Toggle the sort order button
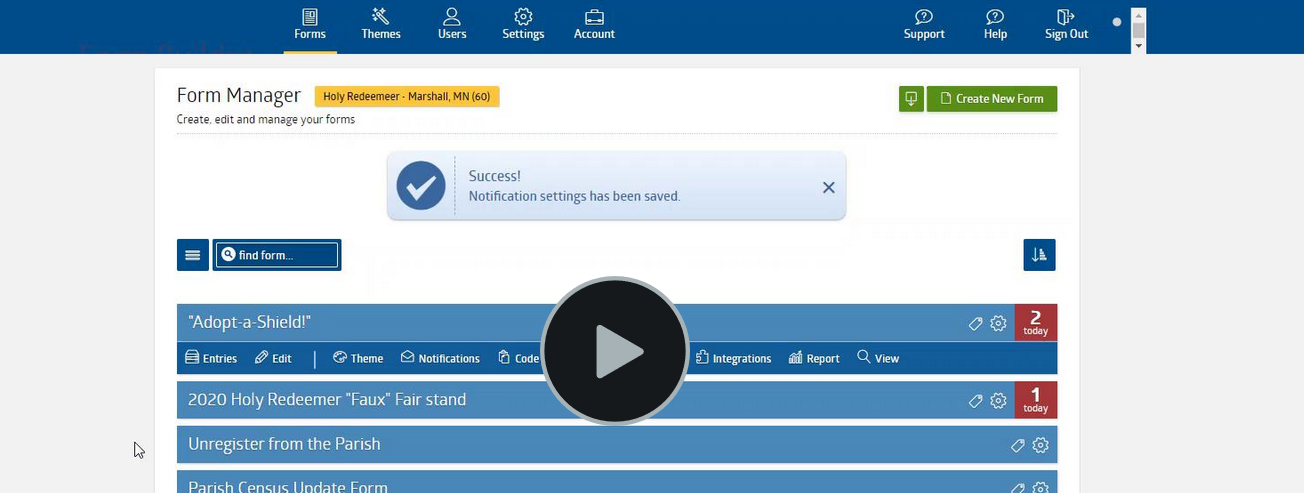This screenshot has width=1304, height=493. pos(1039,255)
